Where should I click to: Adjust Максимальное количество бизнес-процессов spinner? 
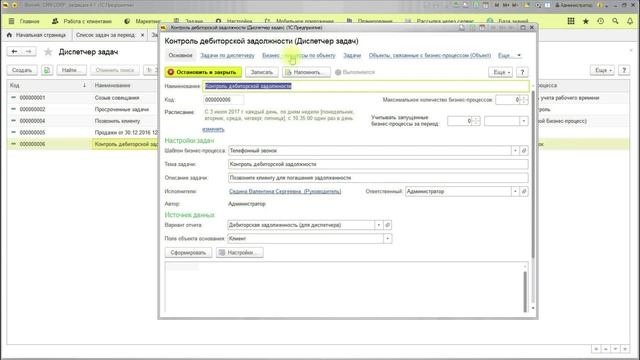(524, 100)
